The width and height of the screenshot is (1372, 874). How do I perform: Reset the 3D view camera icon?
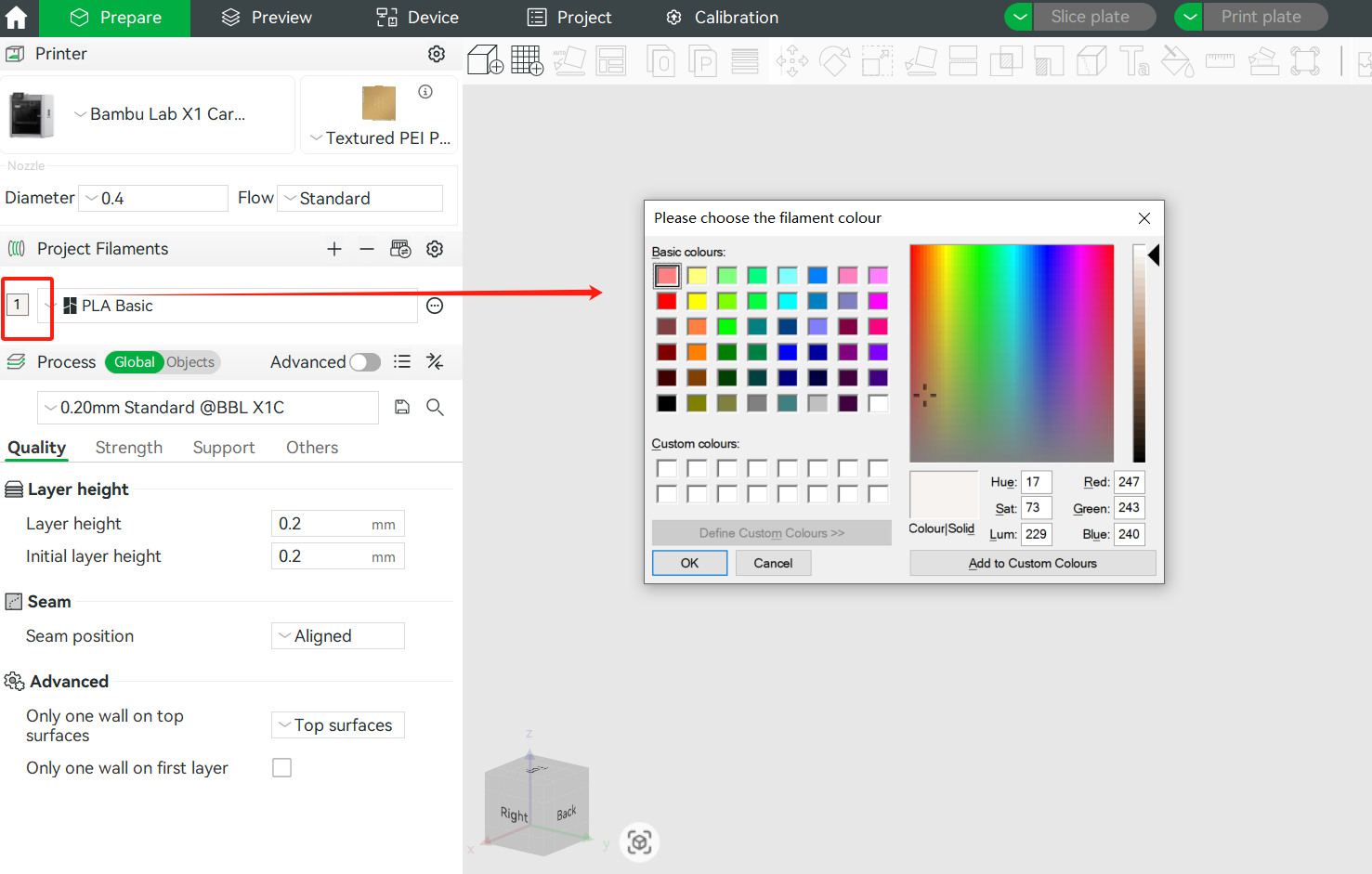(639, 842)
